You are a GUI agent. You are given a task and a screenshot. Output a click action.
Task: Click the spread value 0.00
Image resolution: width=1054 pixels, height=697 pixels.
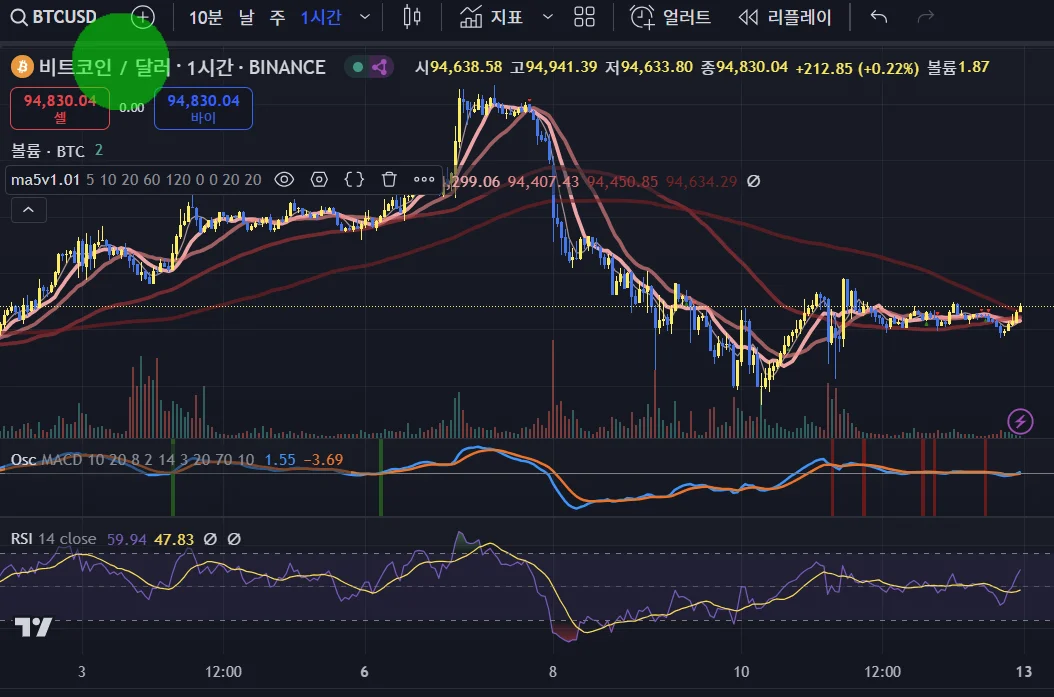pos(132,108)
